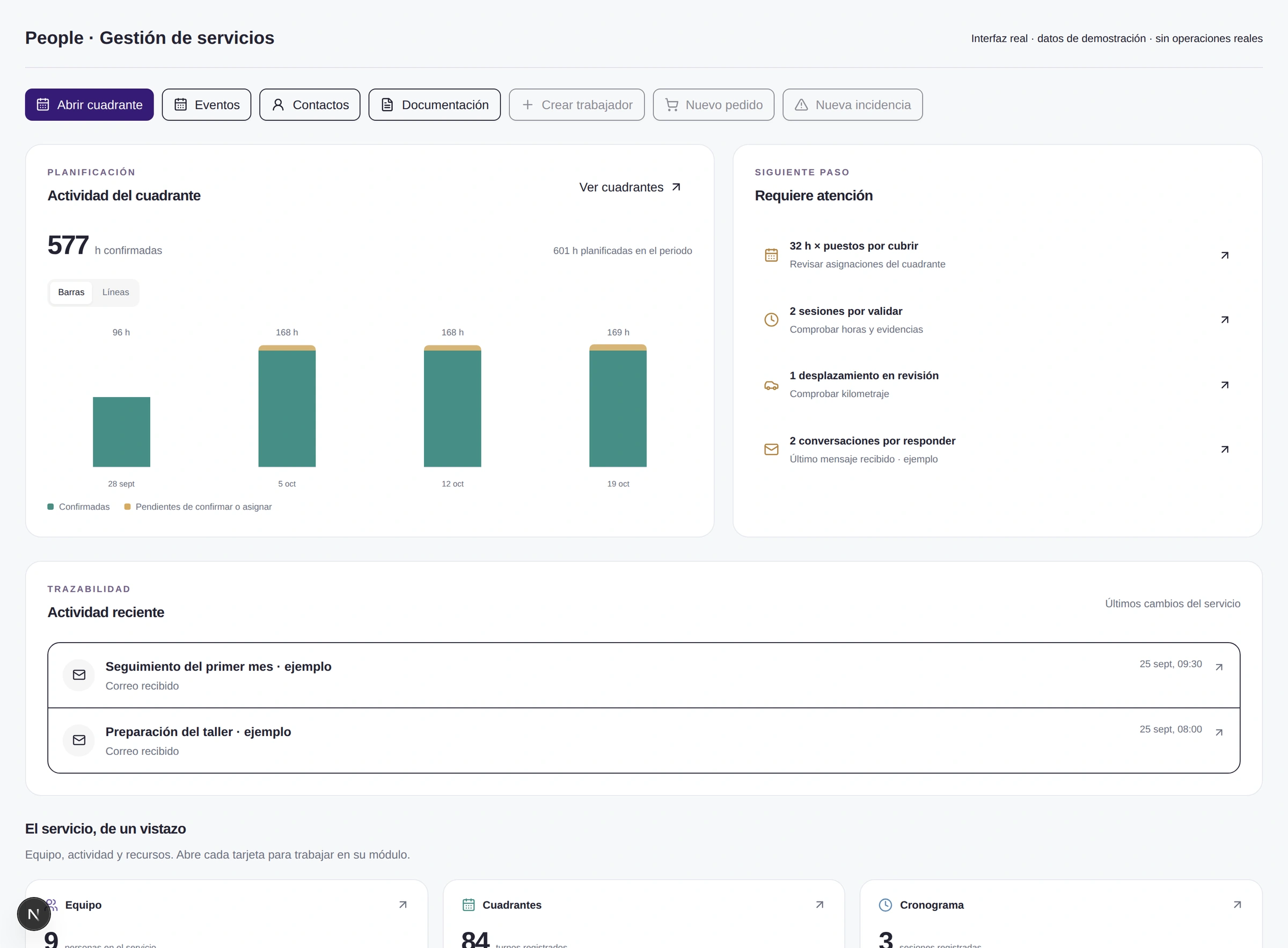Select the 19 oct chart bar

click(618, 405)
